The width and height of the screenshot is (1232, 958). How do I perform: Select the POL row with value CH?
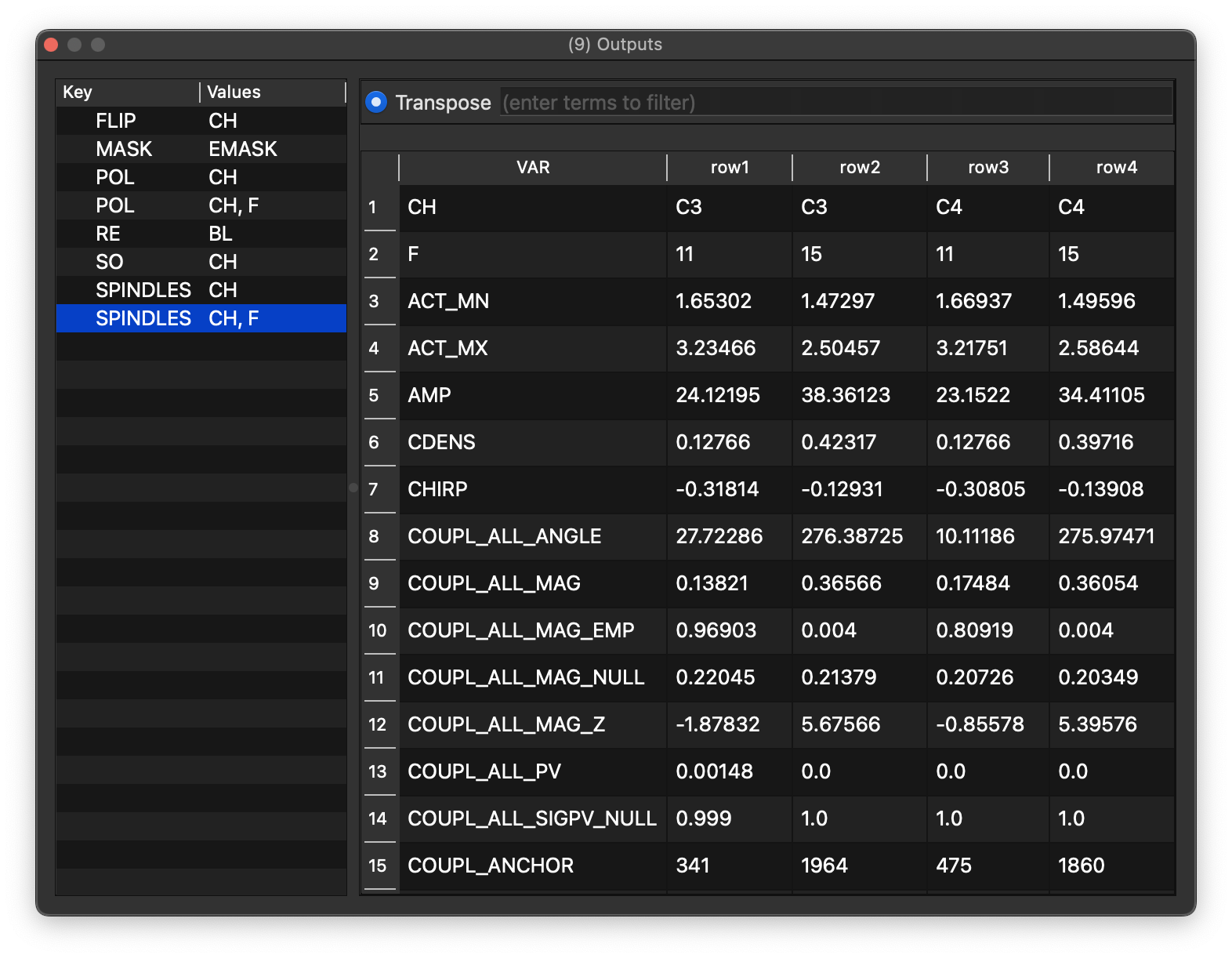201,177
